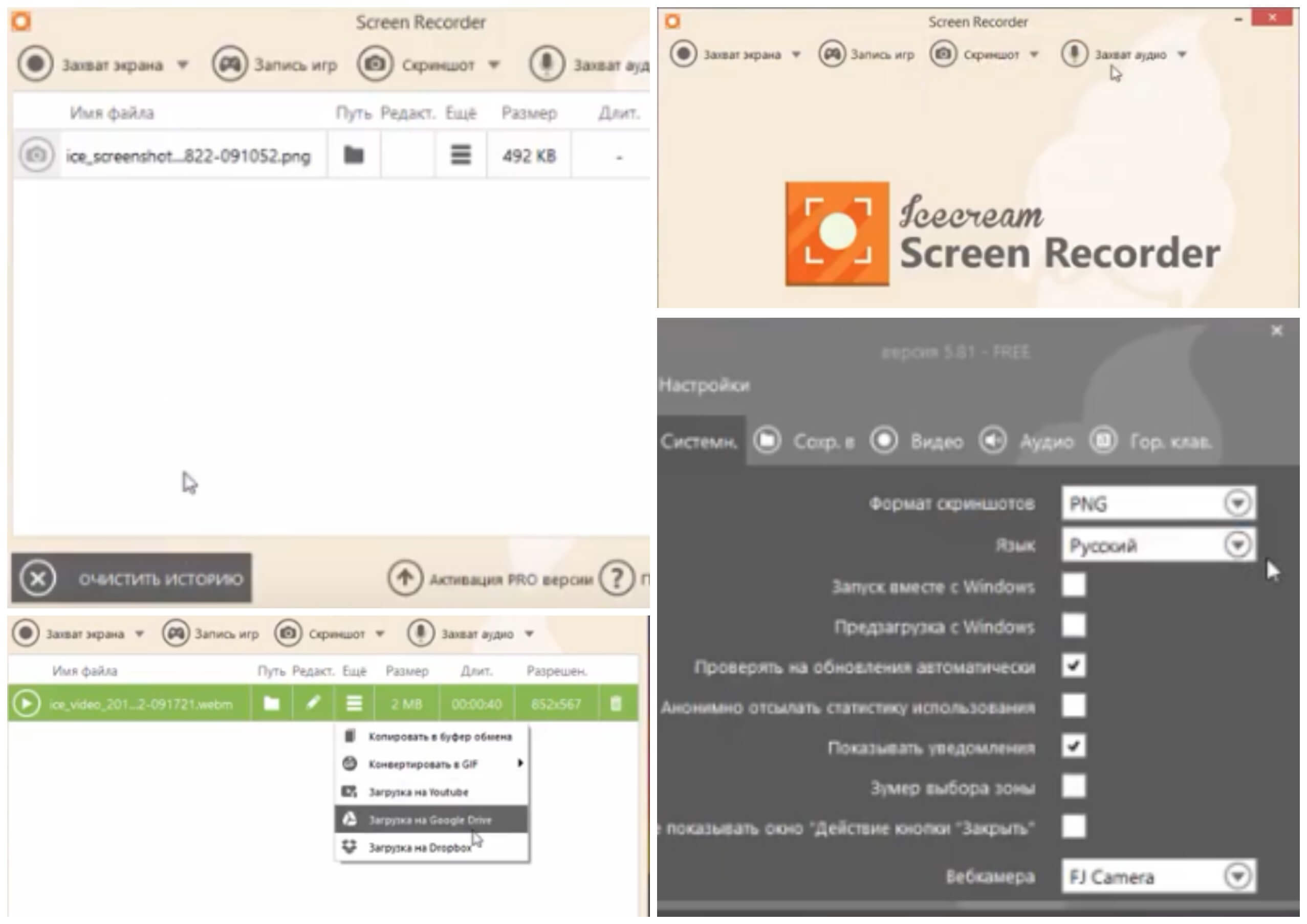
Task: Click Активация PRO версии link text
Action: 511,579
